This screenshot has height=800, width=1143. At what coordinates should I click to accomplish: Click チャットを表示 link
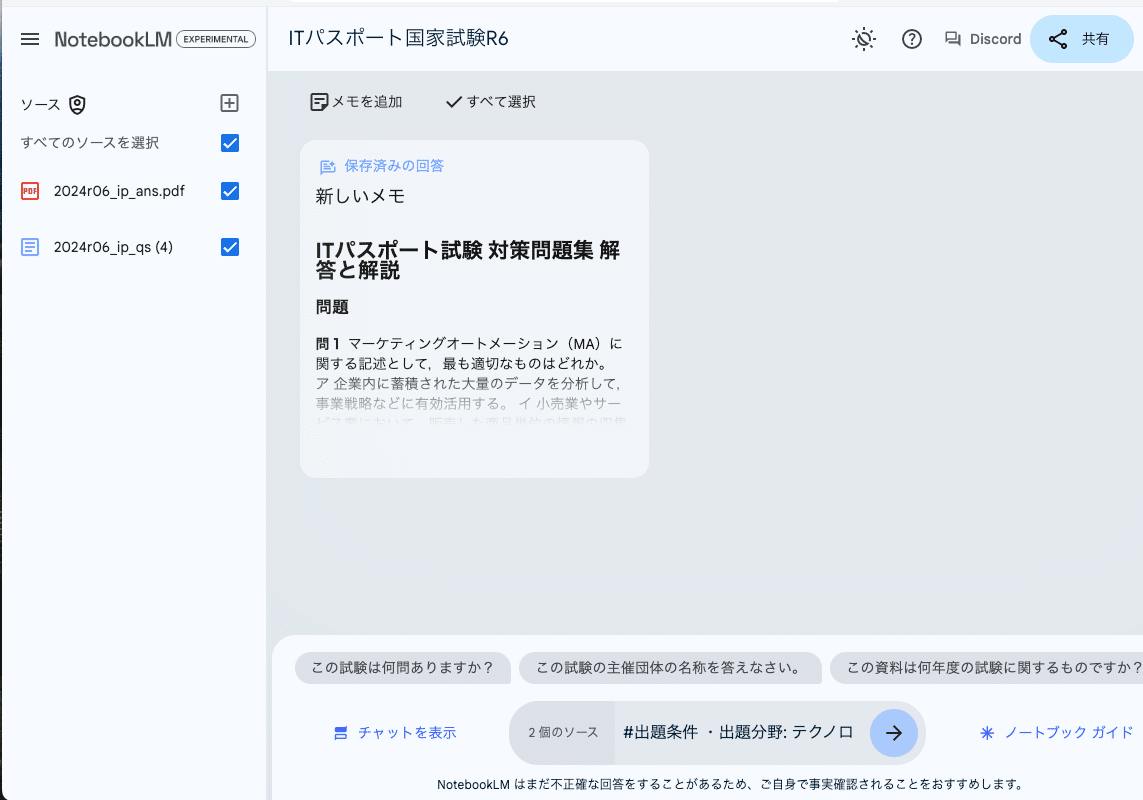click(395, 733)
